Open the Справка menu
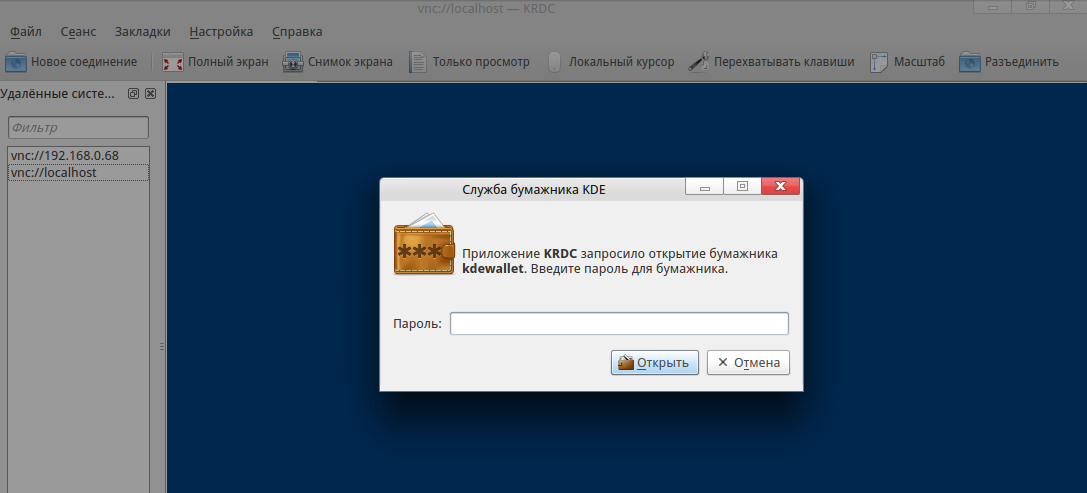Viewport: 1087px width, 493px height. [297, 32]
